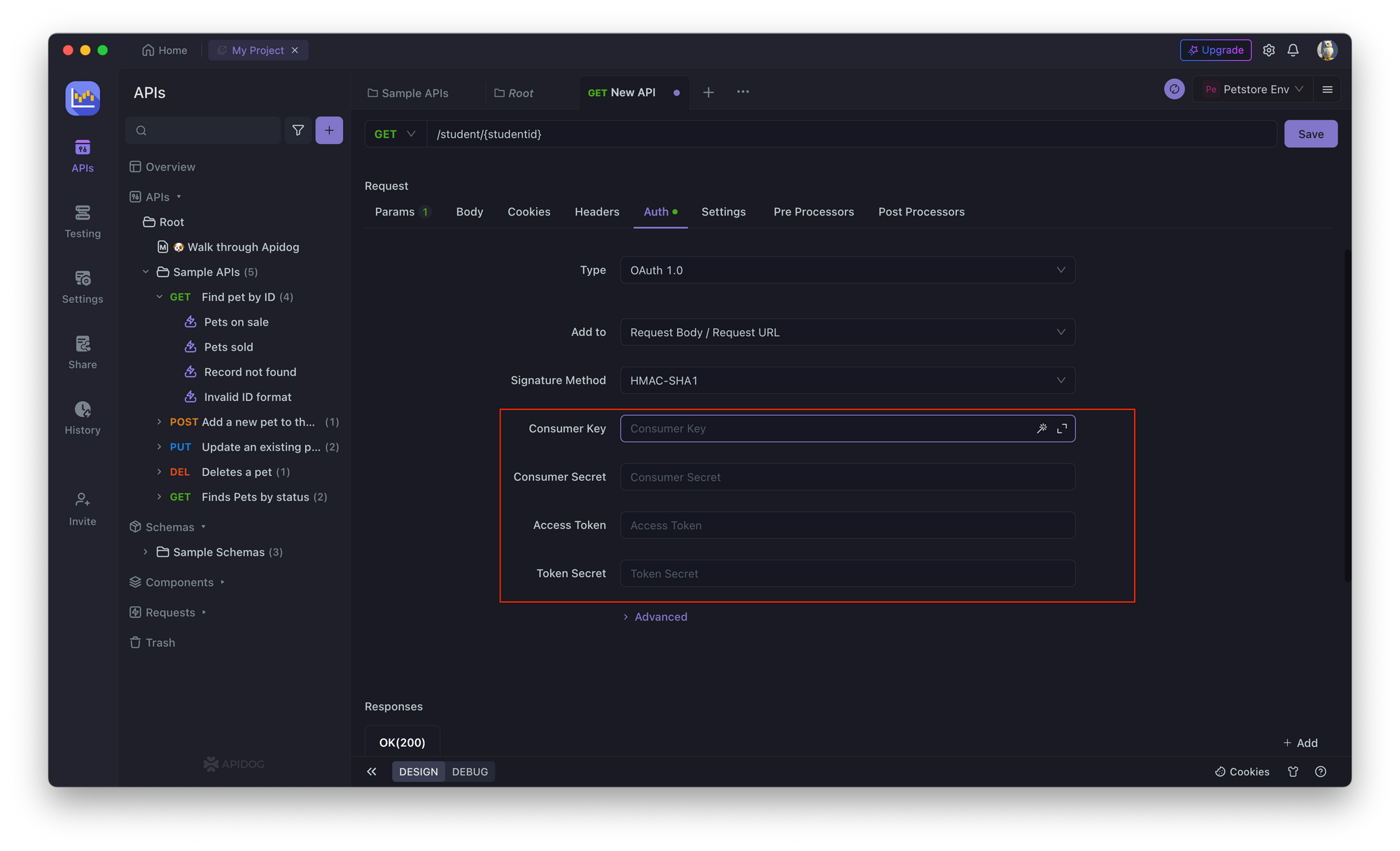Open Trash in the sidebar

tap(153, 642)
